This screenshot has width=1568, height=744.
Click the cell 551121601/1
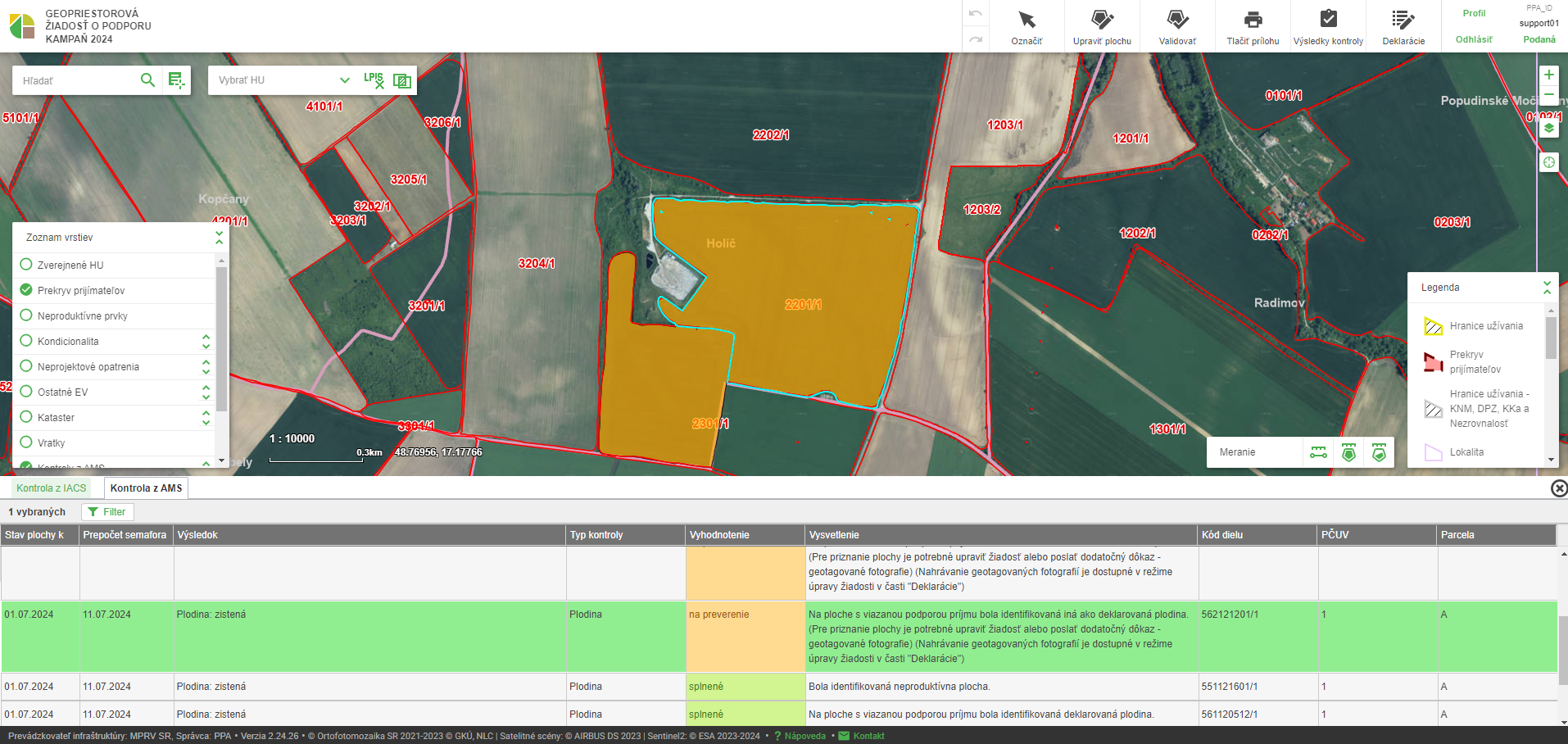coord(1258,687)
